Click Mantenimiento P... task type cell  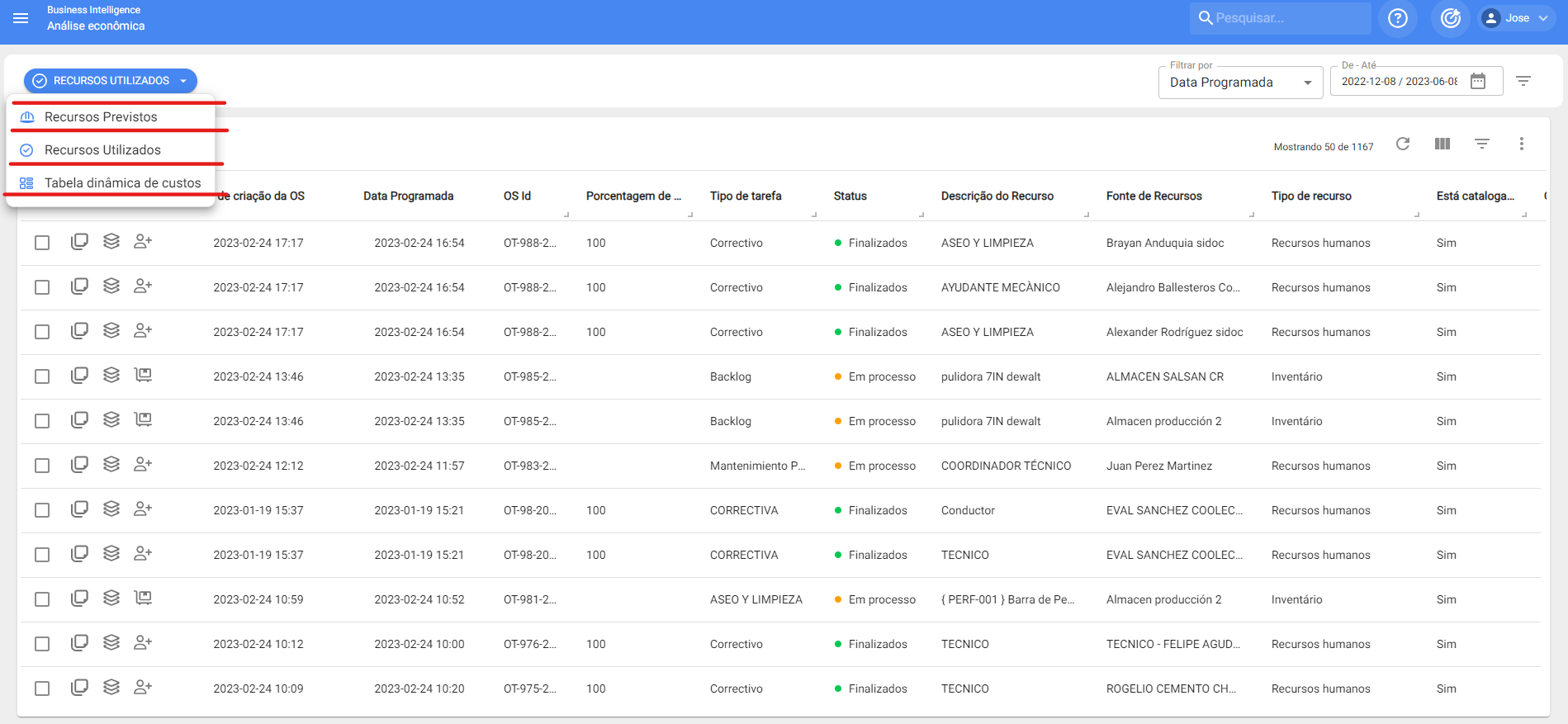[757, 466]
